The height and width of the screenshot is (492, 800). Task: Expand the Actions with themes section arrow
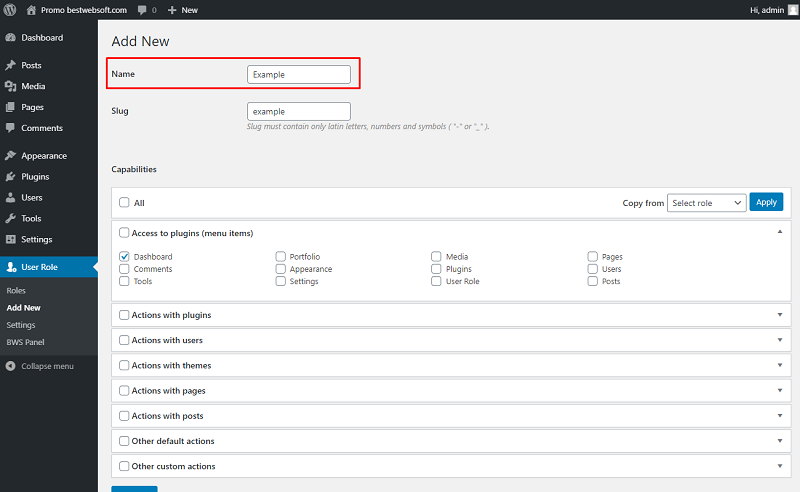pyautogui.click(x=780, y=365)
